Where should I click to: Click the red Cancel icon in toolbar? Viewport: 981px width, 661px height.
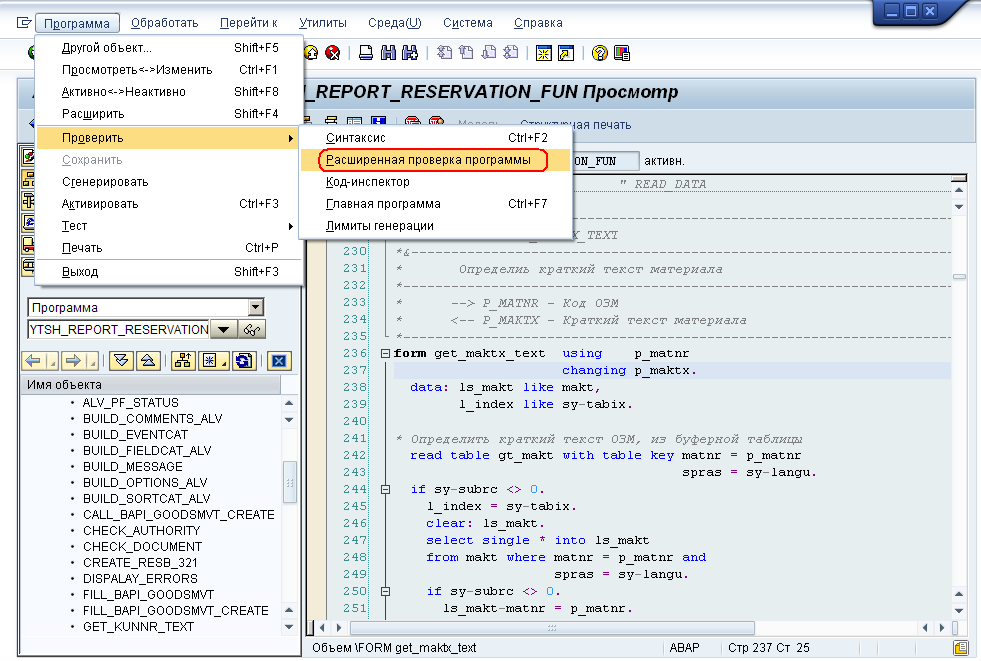pos(333,53)
